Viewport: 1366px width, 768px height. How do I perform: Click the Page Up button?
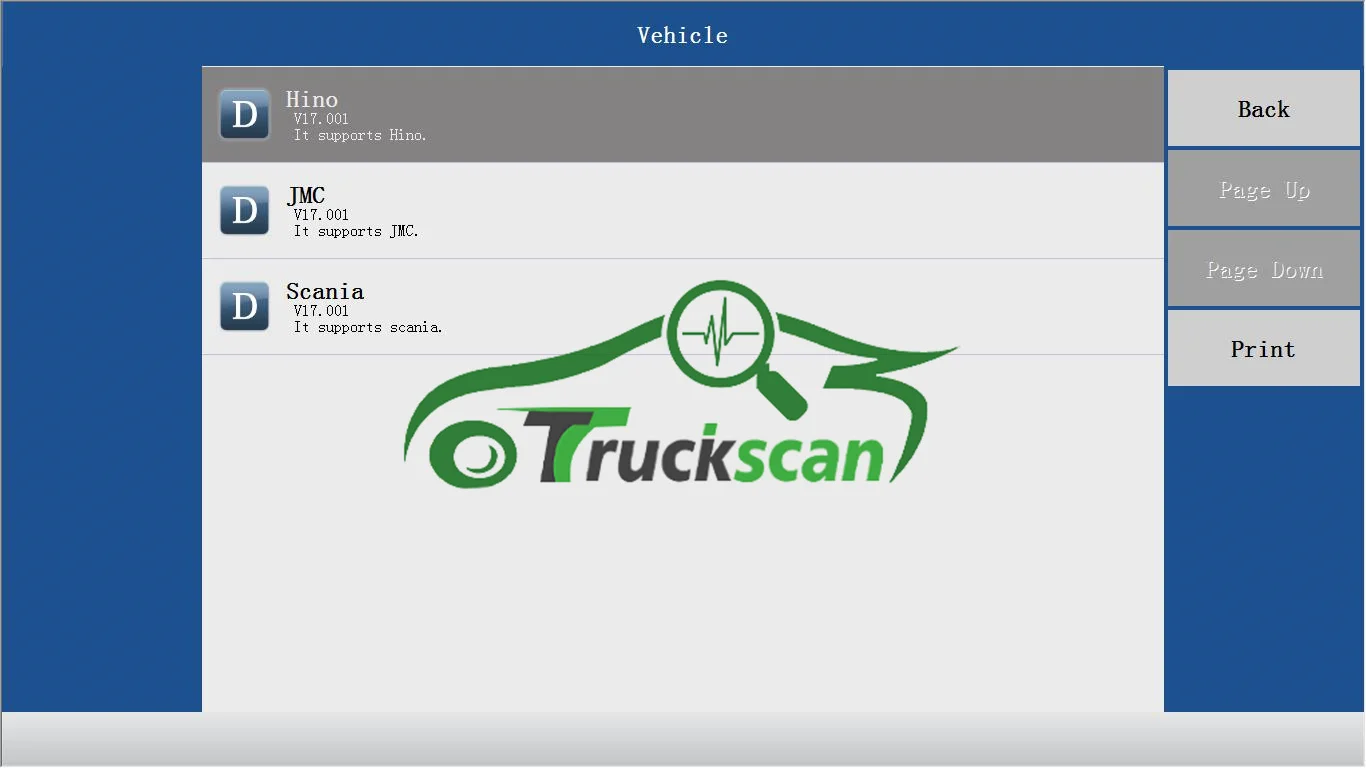(1264, 189)
